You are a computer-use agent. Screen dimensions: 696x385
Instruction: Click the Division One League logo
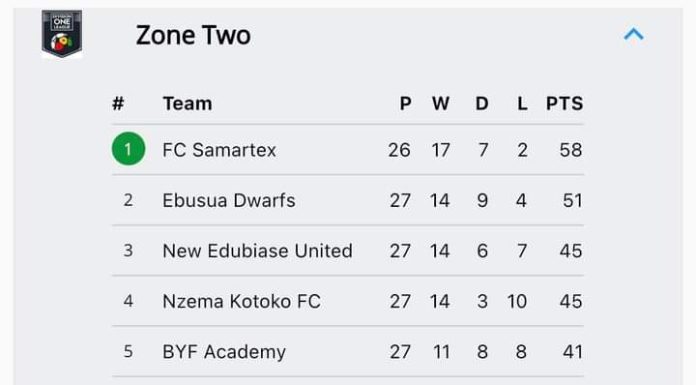[x=62, y=34]
